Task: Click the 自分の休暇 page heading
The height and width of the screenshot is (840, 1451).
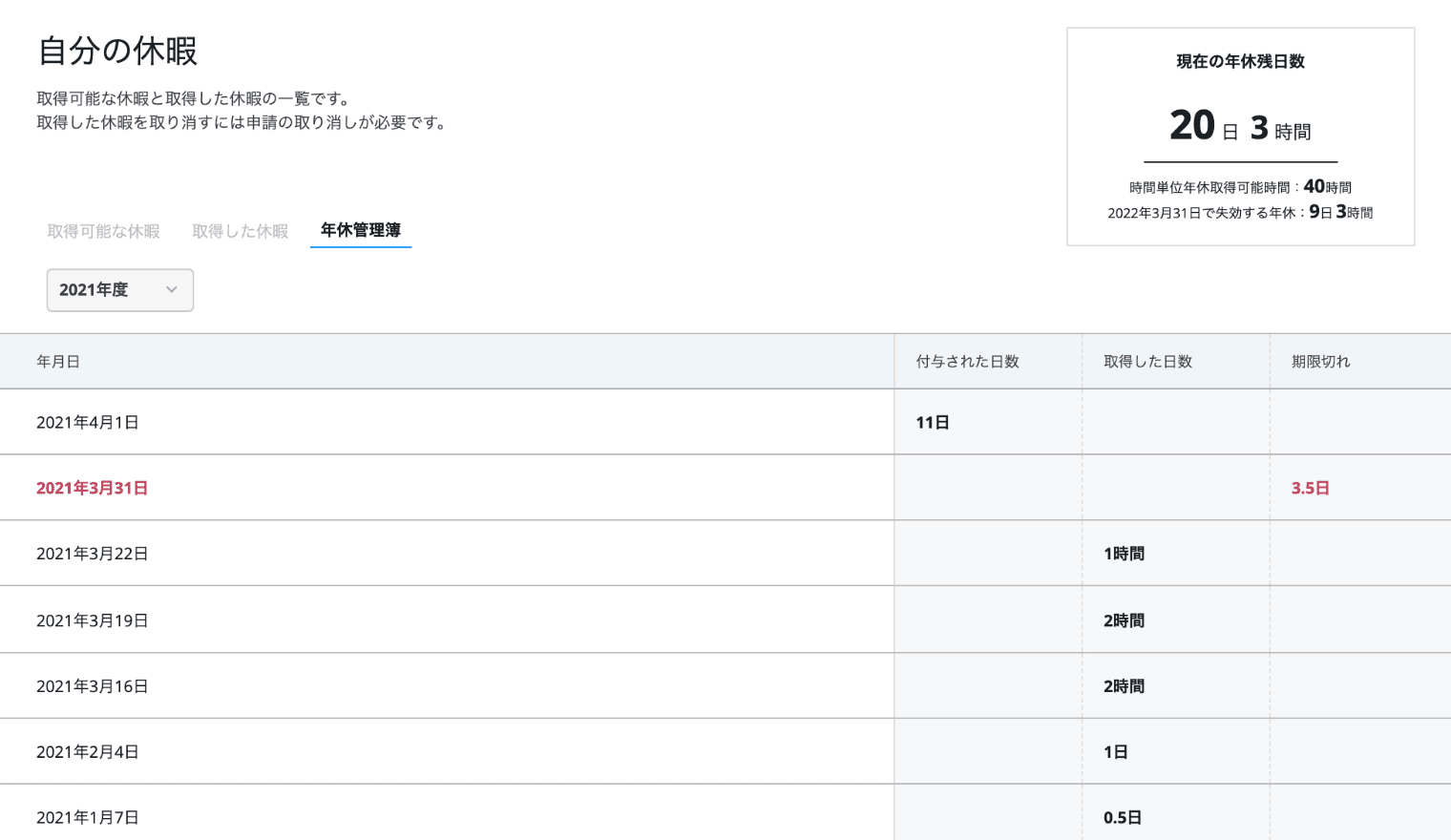Action: pyautogui.click(x=117, y=51)
